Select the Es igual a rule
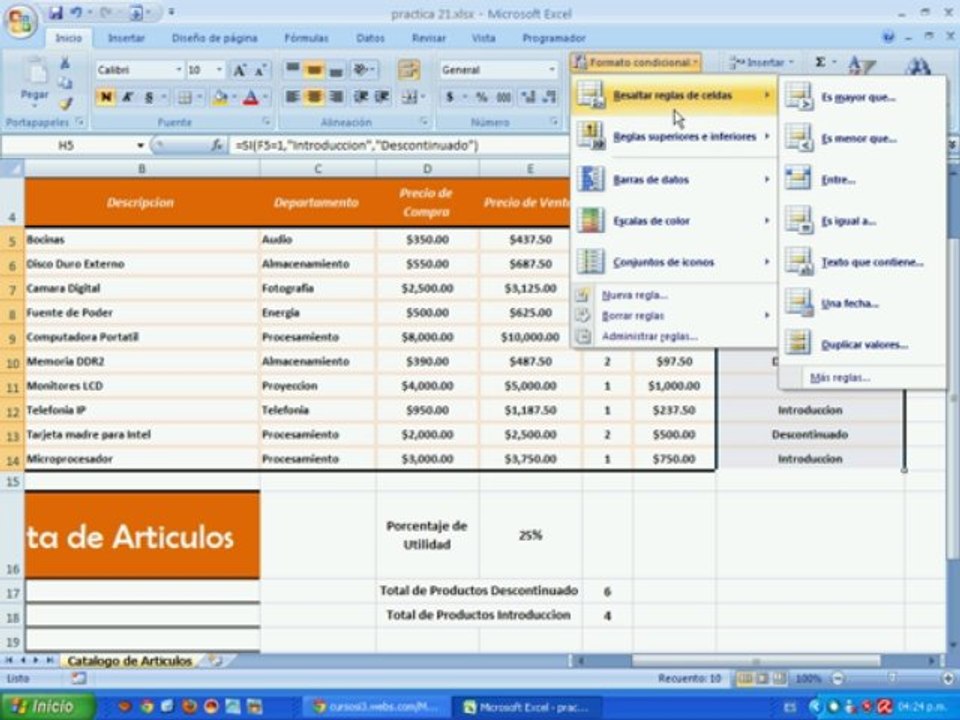 862,221
